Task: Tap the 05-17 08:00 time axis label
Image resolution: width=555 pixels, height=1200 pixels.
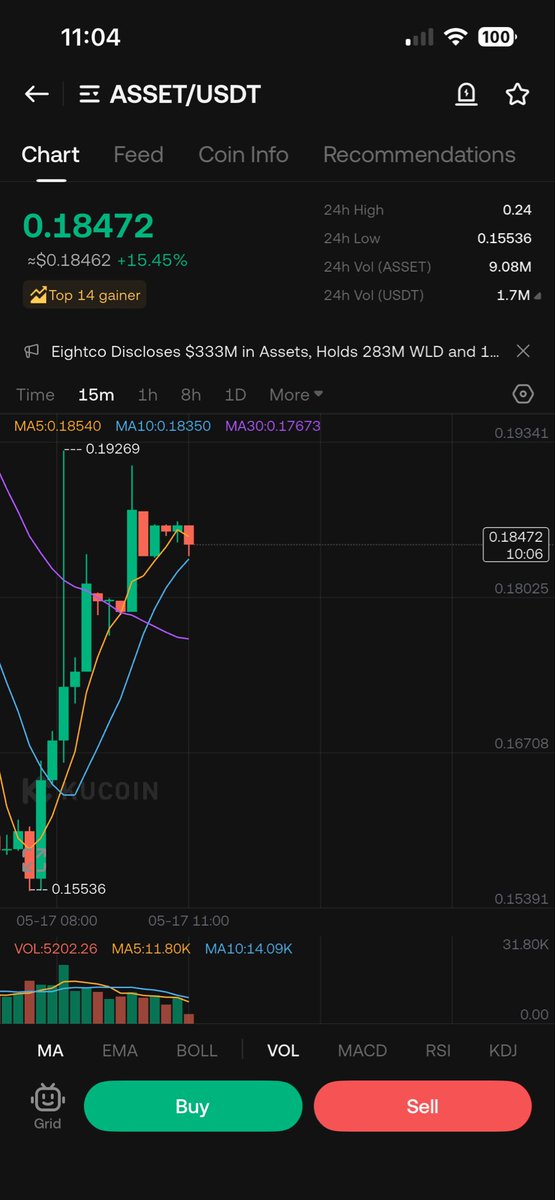Action: tap(57, 920)
